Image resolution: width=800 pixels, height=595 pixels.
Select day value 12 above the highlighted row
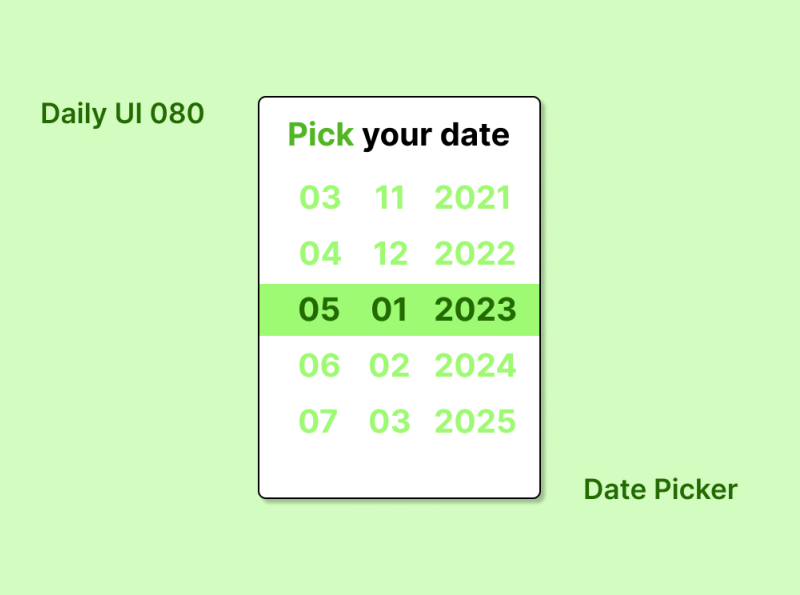(x=391, y=254)
